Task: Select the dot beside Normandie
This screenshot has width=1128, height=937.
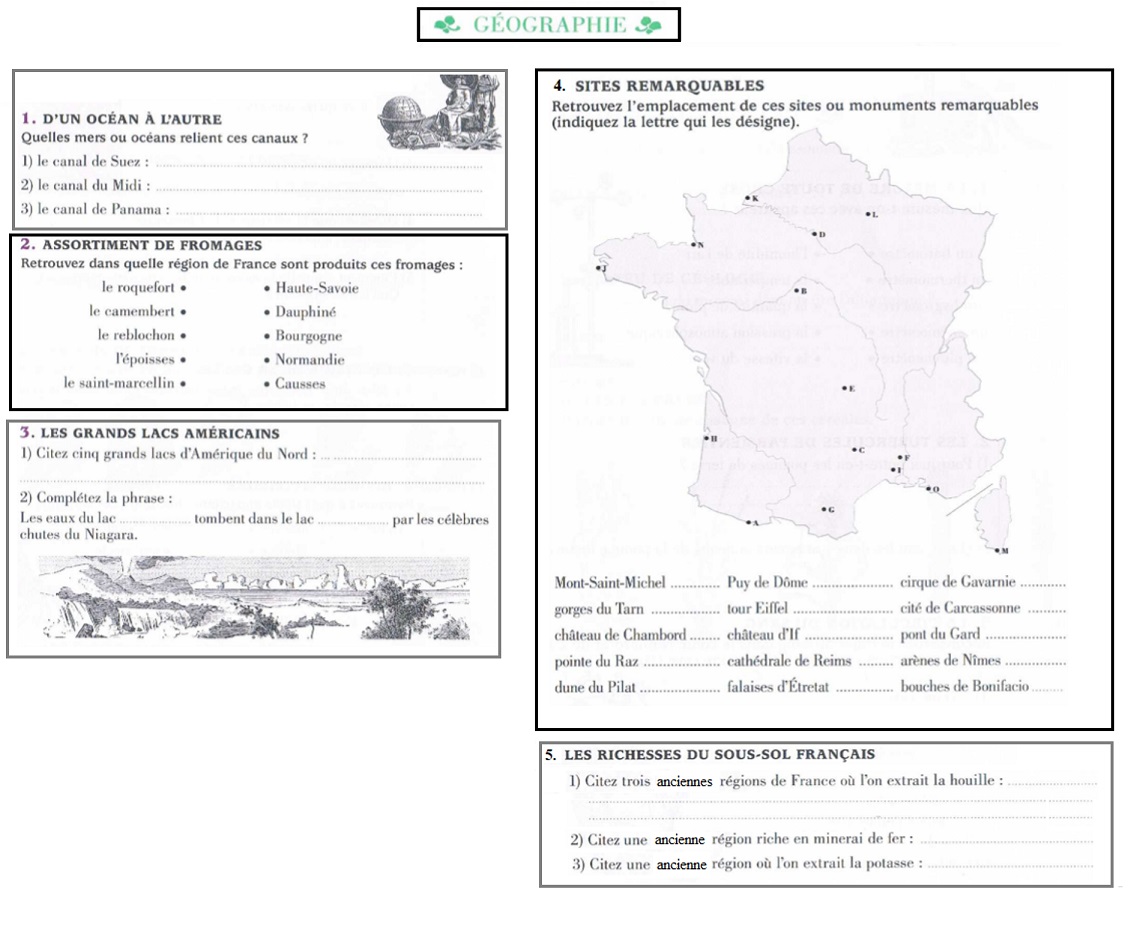Action: [x=265, y=360]
